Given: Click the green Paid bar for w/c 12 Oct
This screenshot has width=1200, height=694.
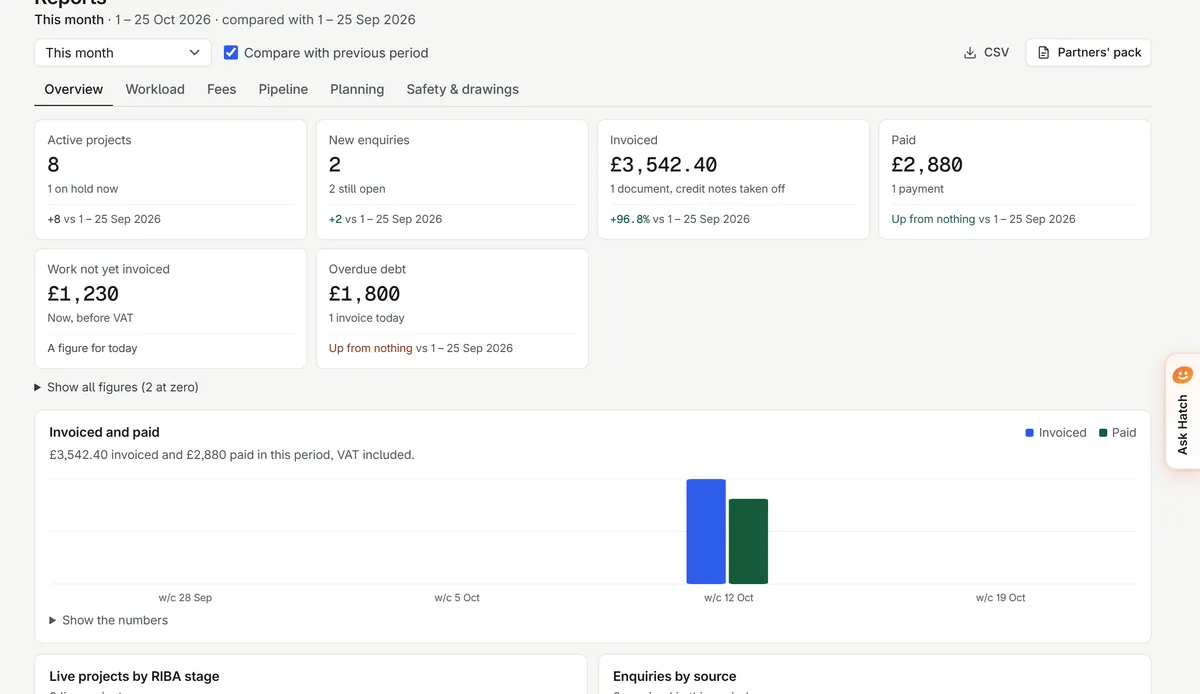Looking at the screenshot, I should point(748,541).
